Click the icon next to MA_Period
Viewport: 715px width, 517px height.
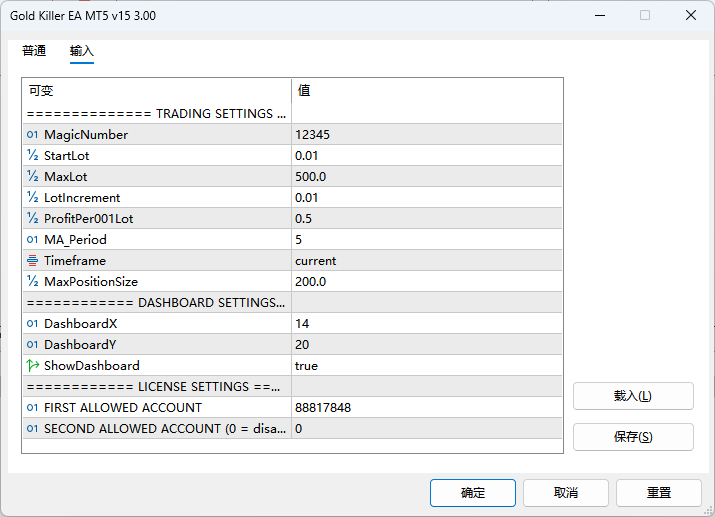(32, 240)
